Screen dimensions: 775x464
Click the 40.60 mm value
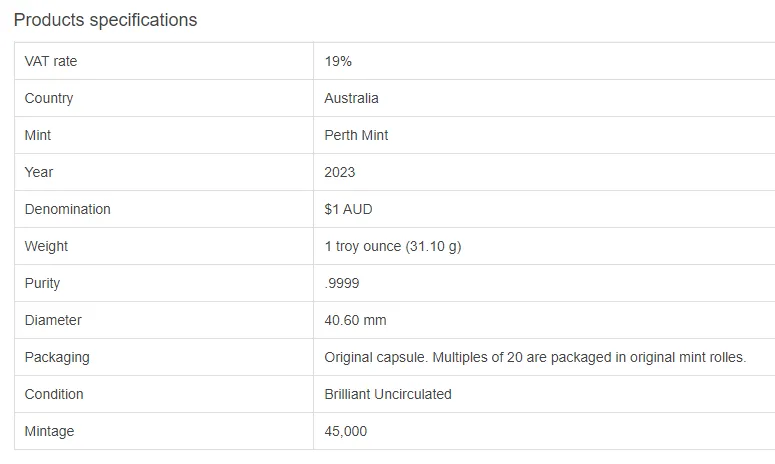[x=355, y=320]
